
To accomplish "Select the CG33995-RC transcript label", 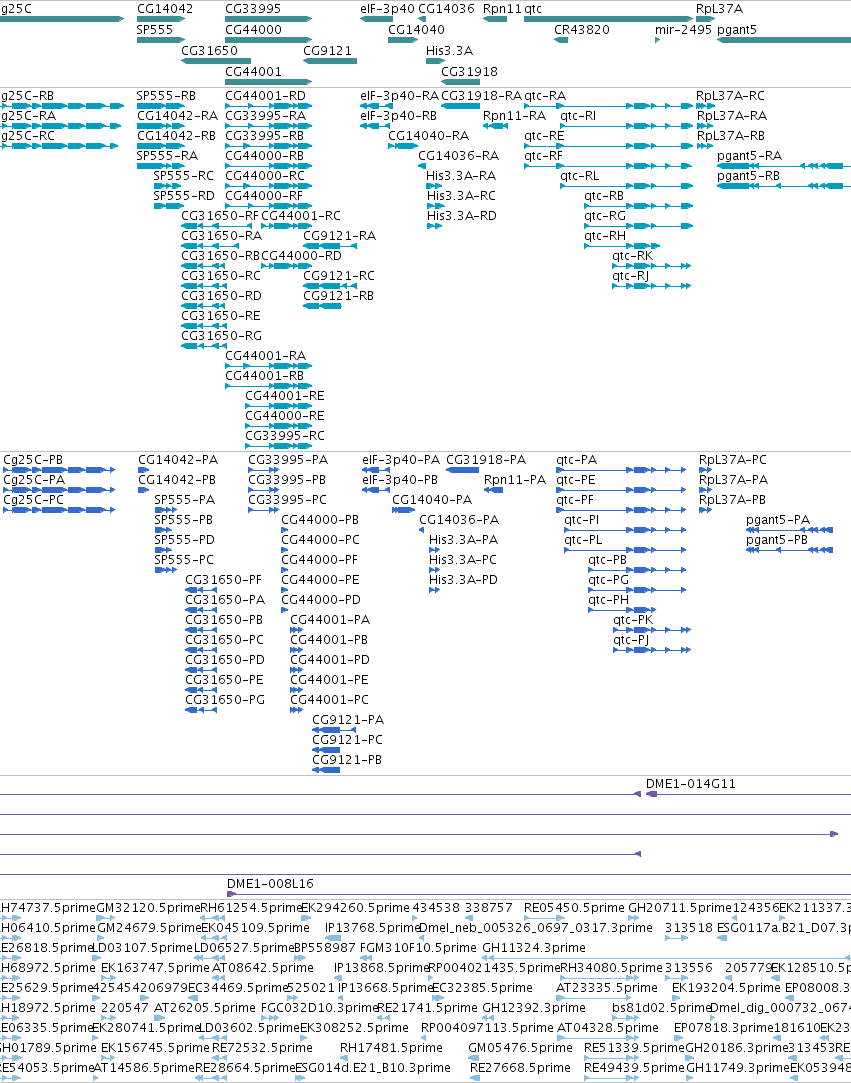I will pyautogui.click(x=285, y=437).
